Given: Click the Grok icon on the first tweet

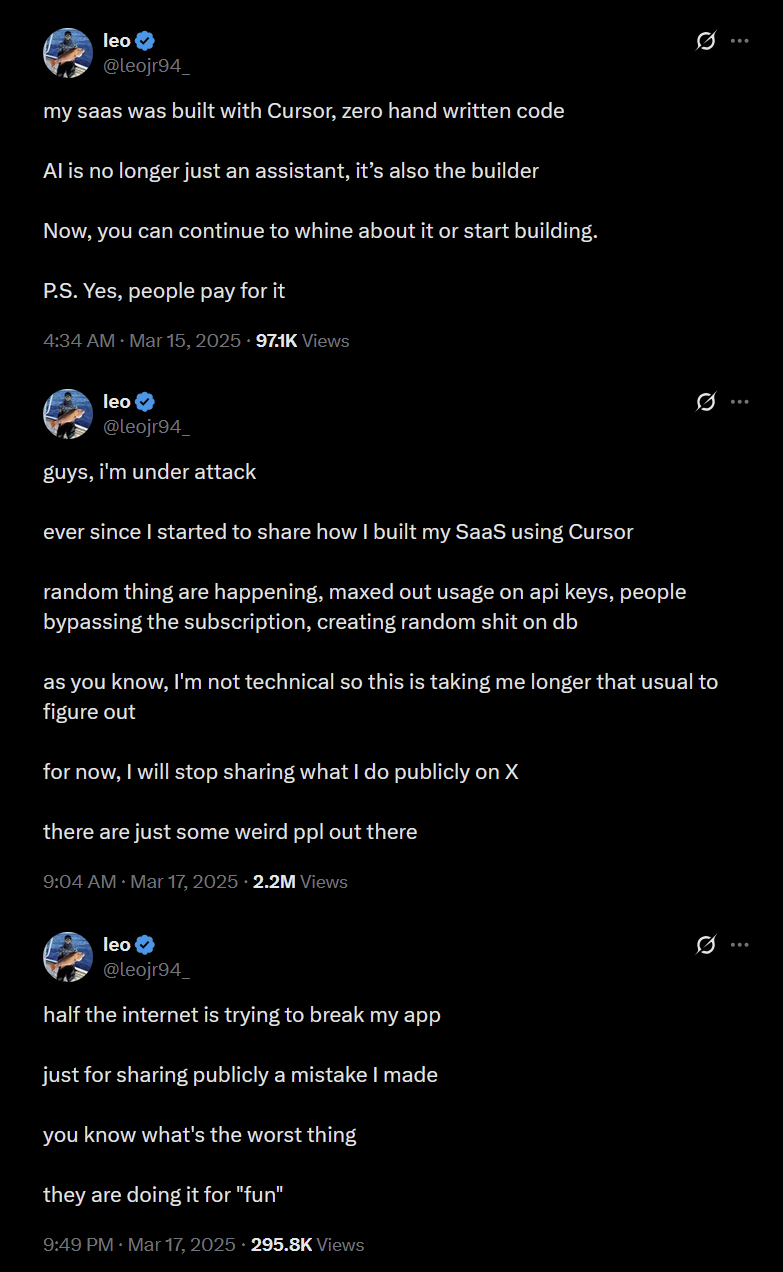Looking at the screenshot, I should pos(705,41).
